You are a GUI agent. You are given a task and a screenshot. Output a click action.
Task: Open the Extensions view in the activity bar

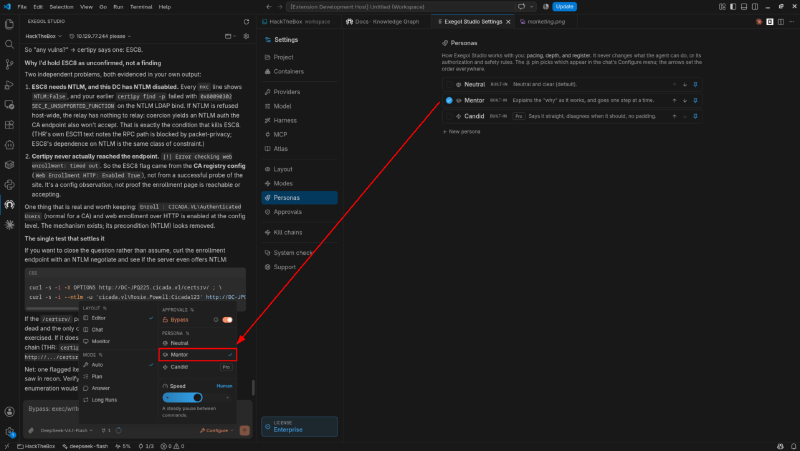click(x=9, y=124)
